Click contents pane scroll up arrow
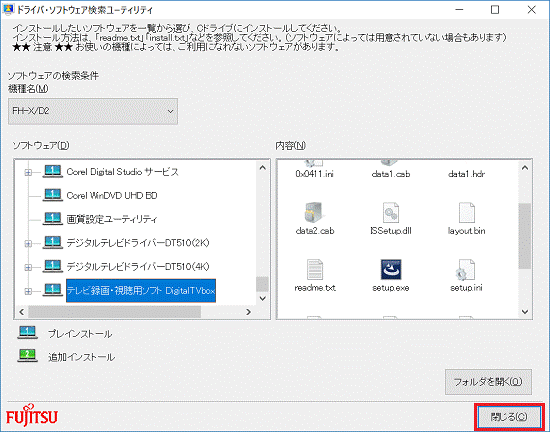Screen dimensions: 550x432 525,168
